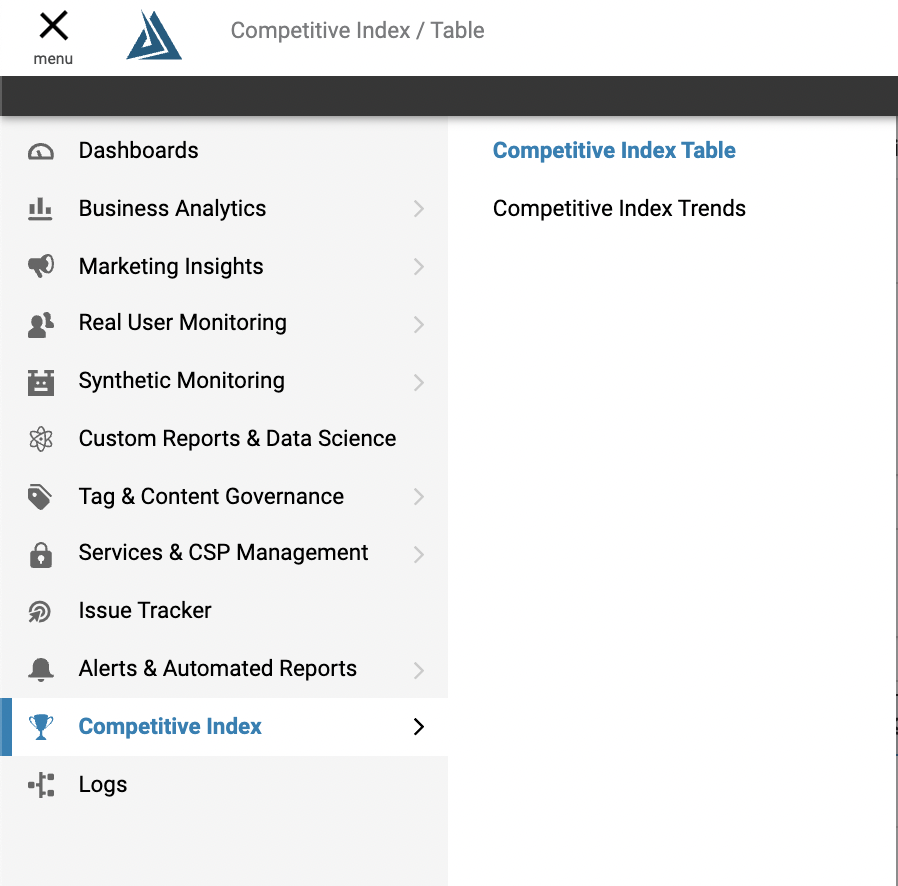
Task: Click the Competitive Index trophy icon
Action: pyautogui.click(x=41, y=727)
